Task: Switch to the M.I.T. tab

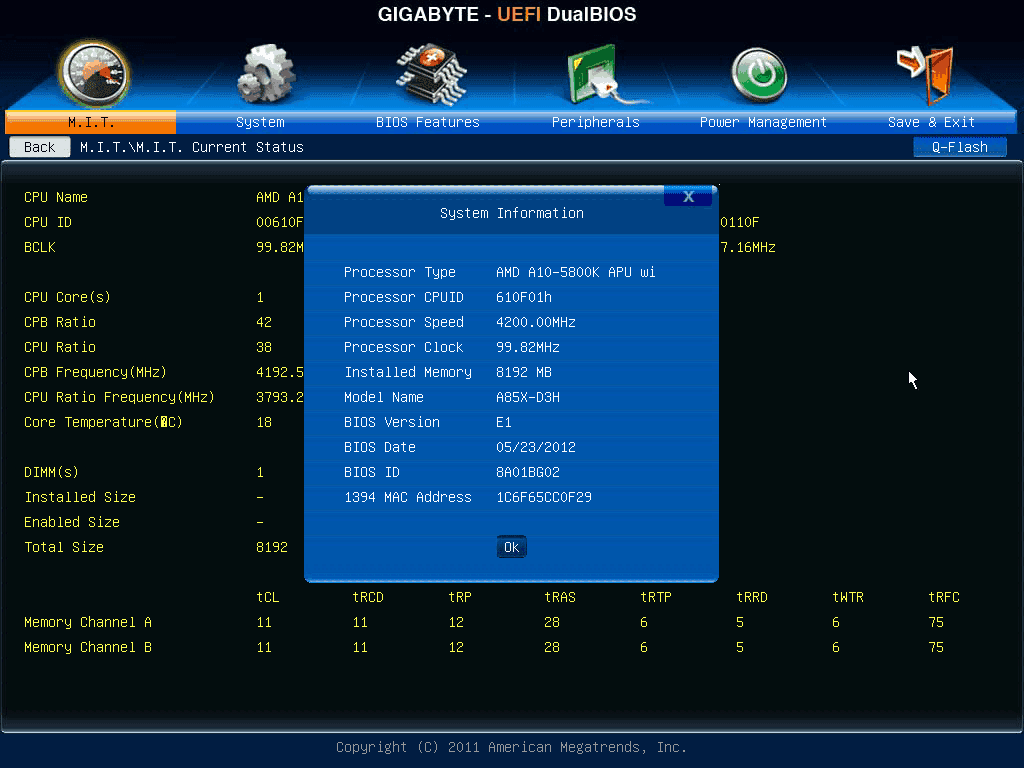Action: [91, 122]
